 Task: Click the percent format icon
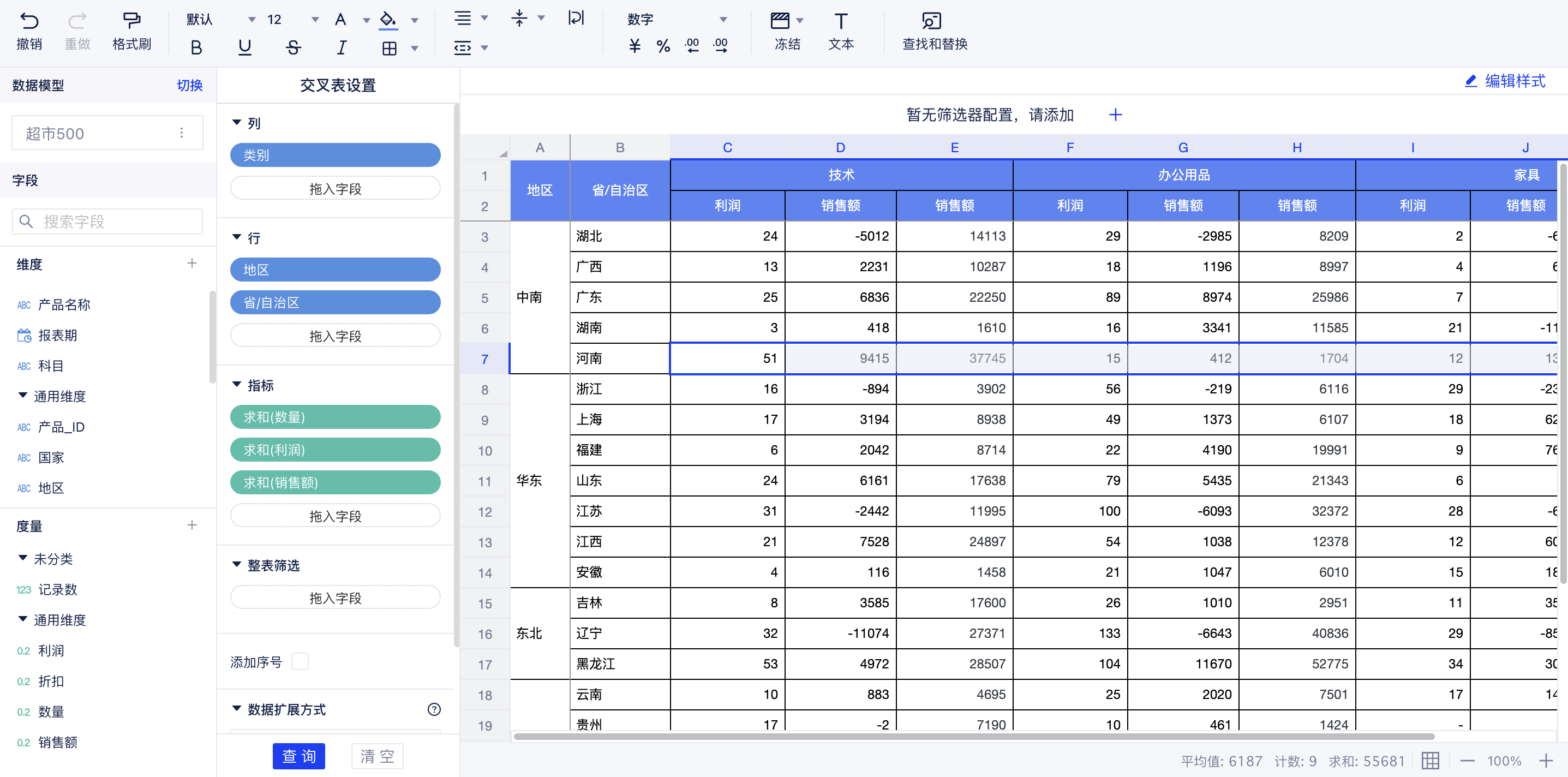pos(663,46)
